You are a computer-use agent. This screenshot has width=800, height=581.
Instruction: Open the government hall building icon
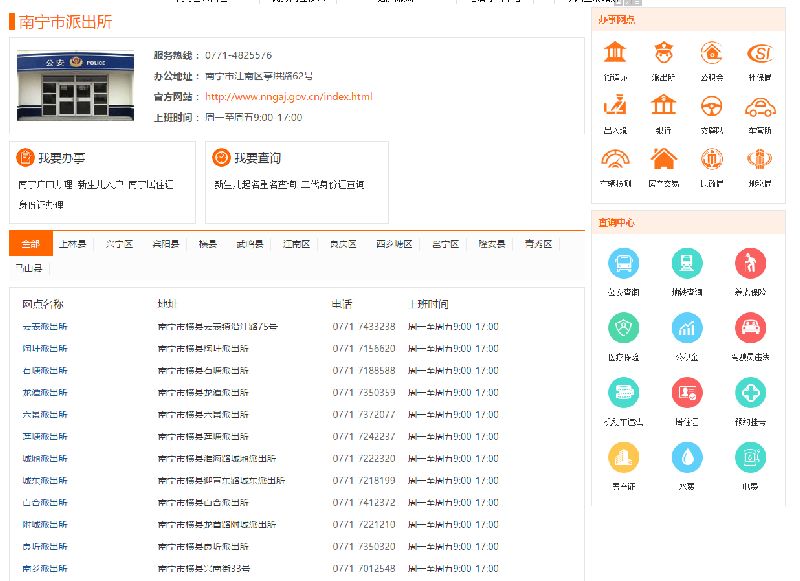point(615,53)
